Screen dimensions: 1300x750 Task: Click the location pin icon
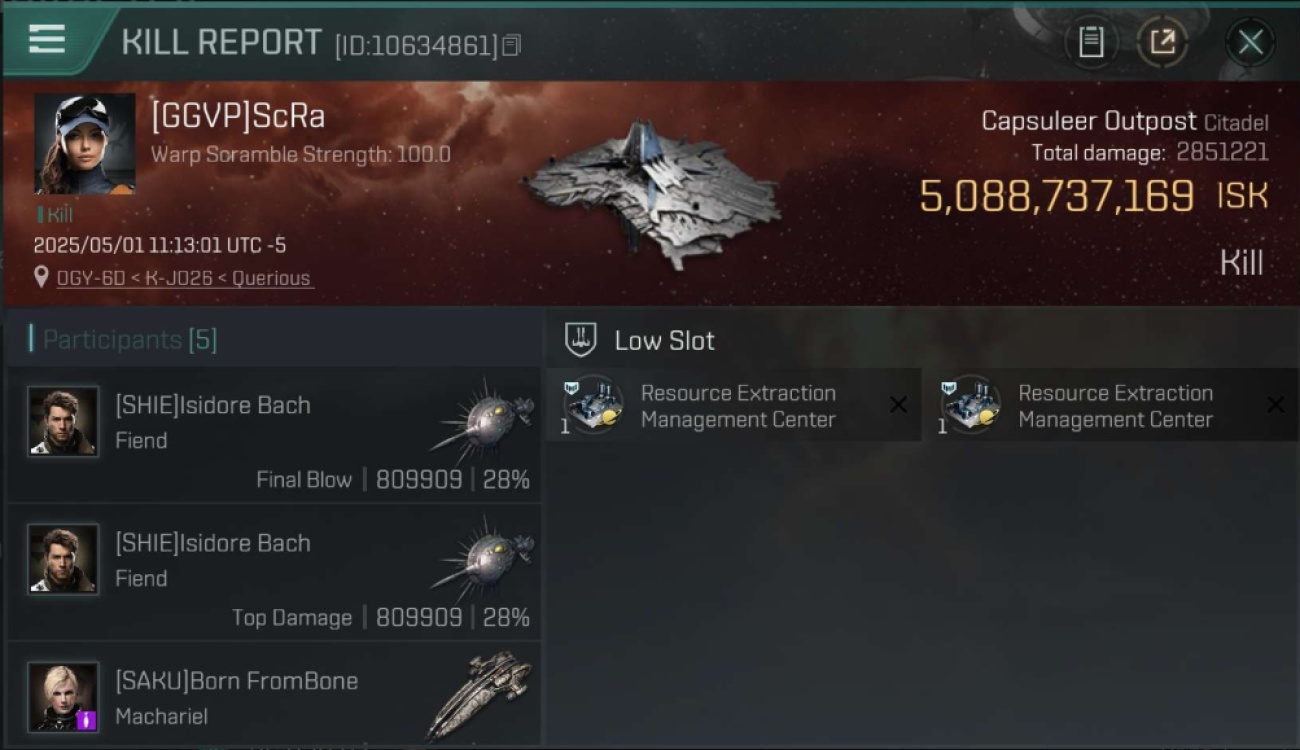click(x=41, y=277)
